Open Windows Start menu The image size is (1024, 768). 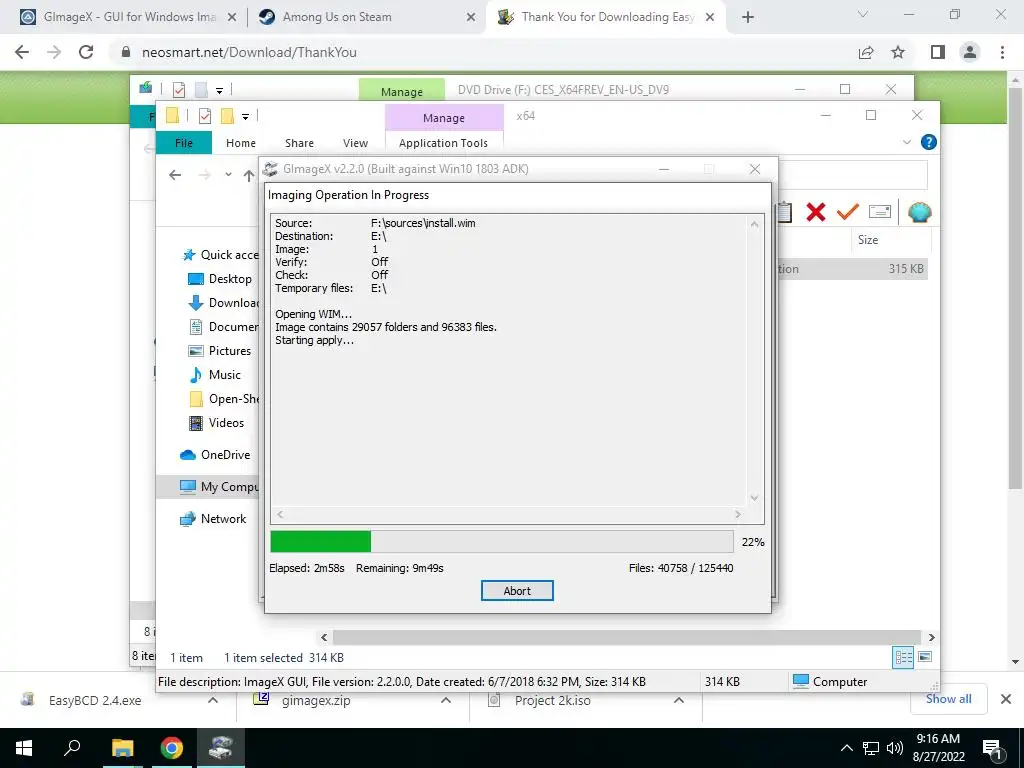[x=24, y=748]
